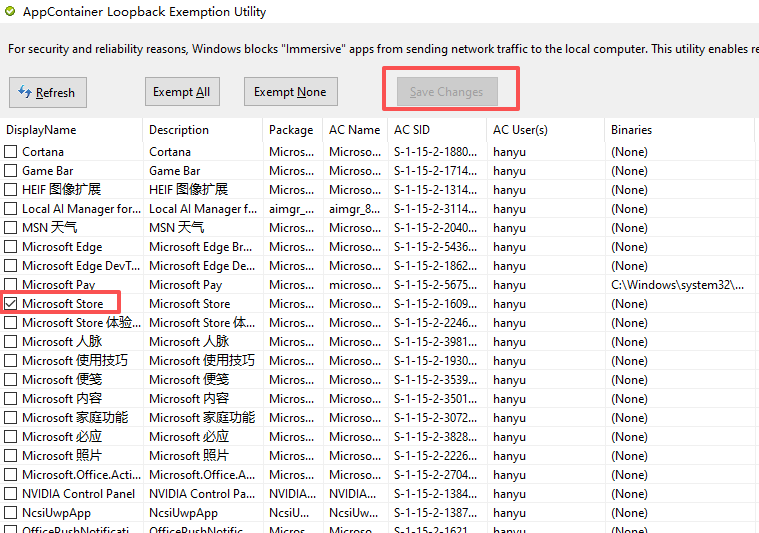Select Game Bar description cell
The image size is (759, 533).
tap(174, 170)
